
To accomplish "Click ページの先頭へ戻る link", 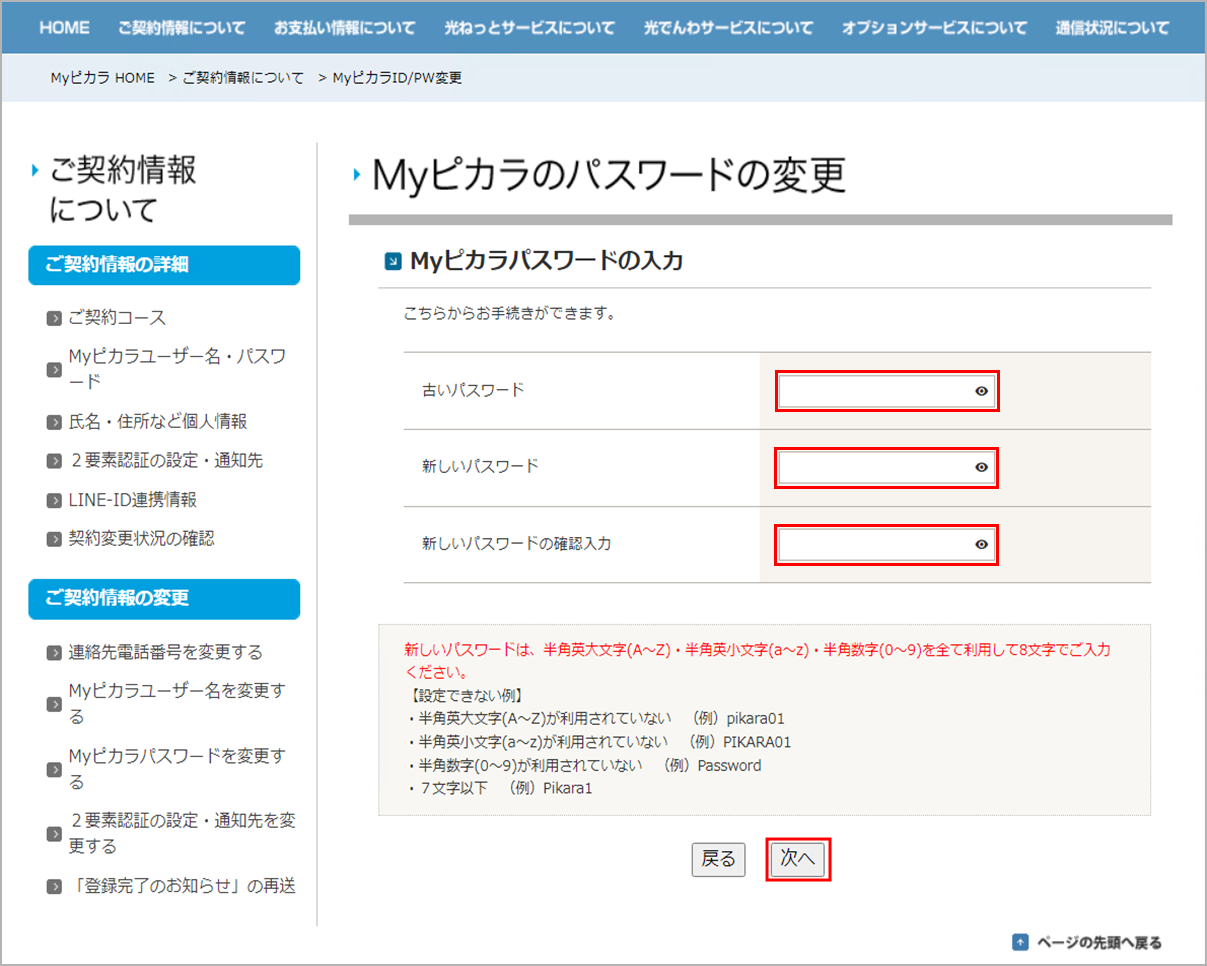I will 1099,942.
